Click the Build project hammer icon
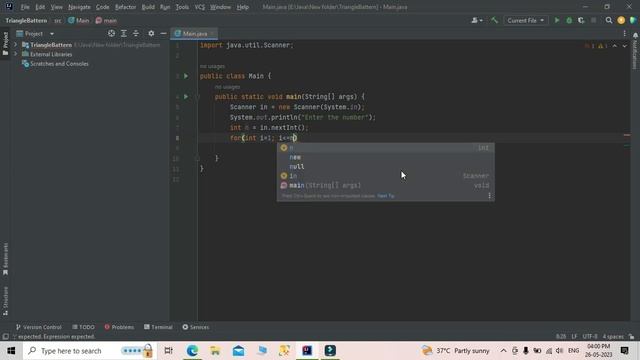This screenshot has width=640, height=360. click(x=494, y=20)
